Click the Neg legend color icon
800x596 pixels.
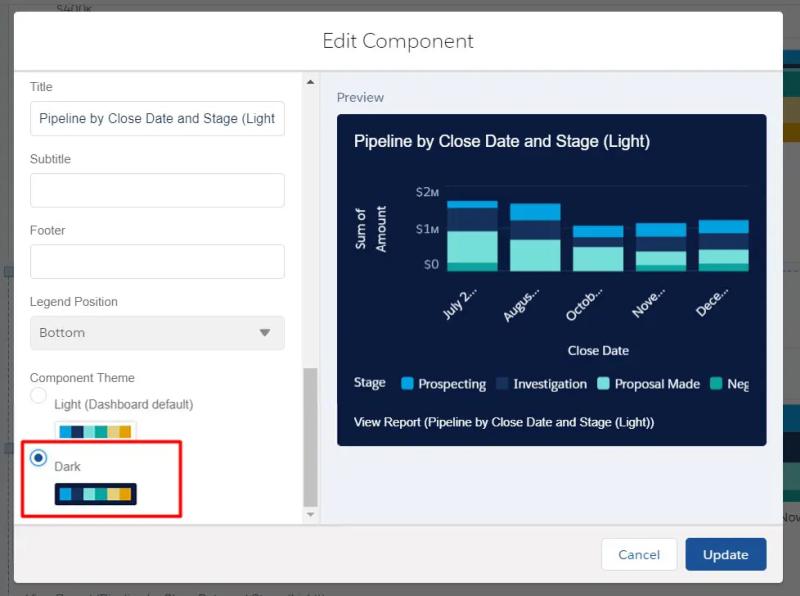coord(716,383)
